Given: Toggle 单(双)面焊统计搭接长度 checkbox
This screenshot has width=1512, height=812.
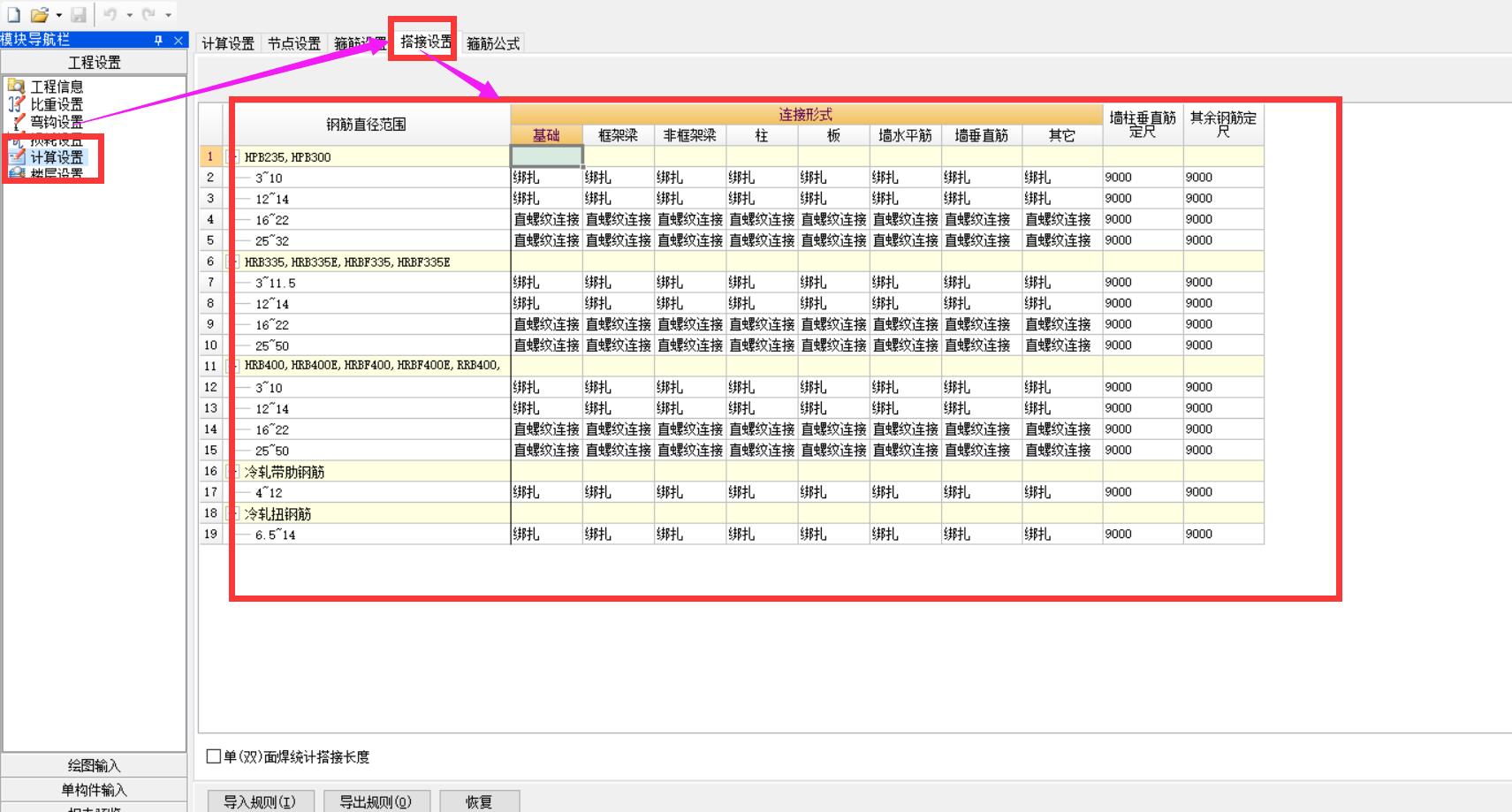Looking at the screenshot, I should [213, 756].
